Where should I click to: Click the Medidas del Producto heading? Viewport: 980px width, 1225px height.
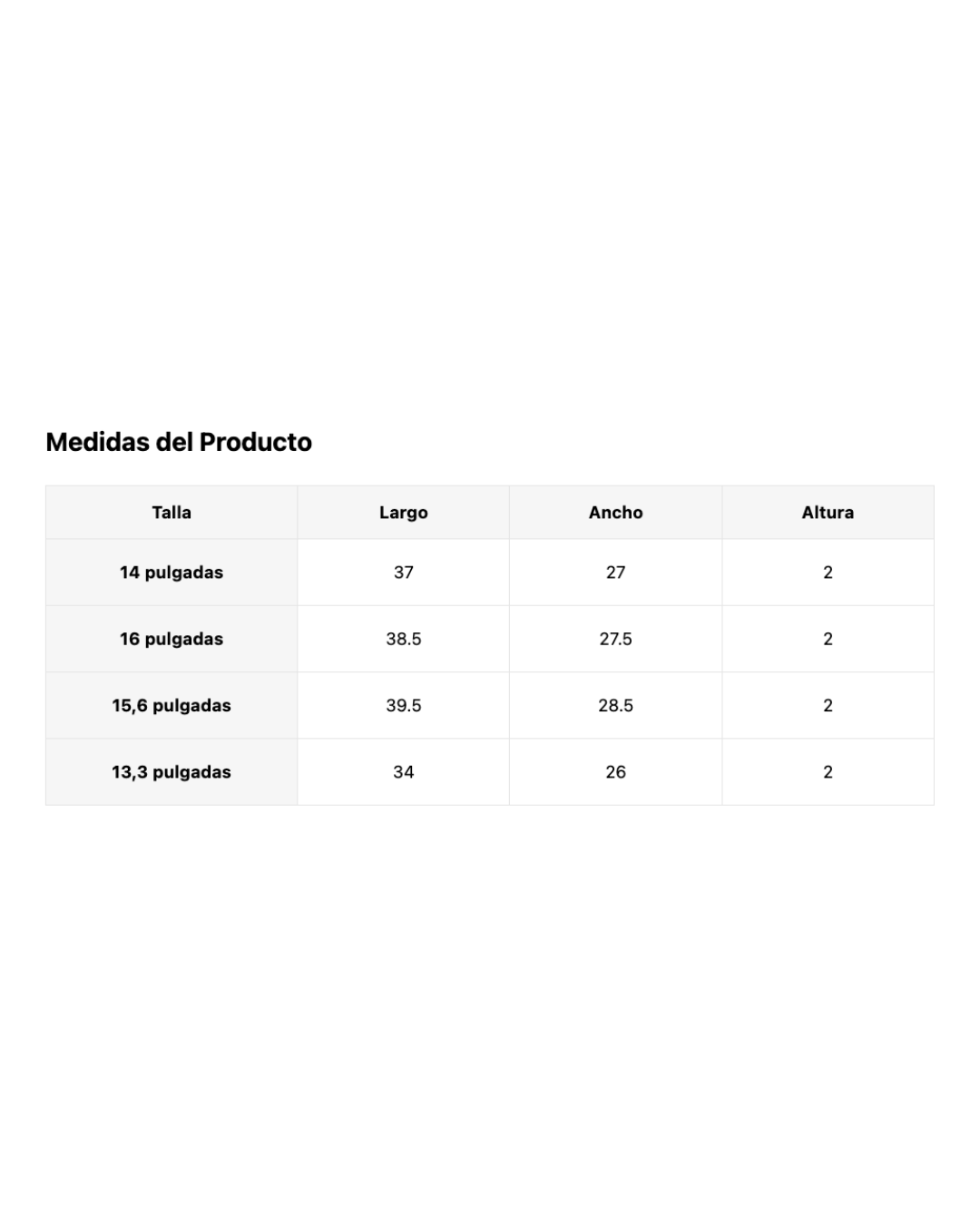tap(179, 442)
